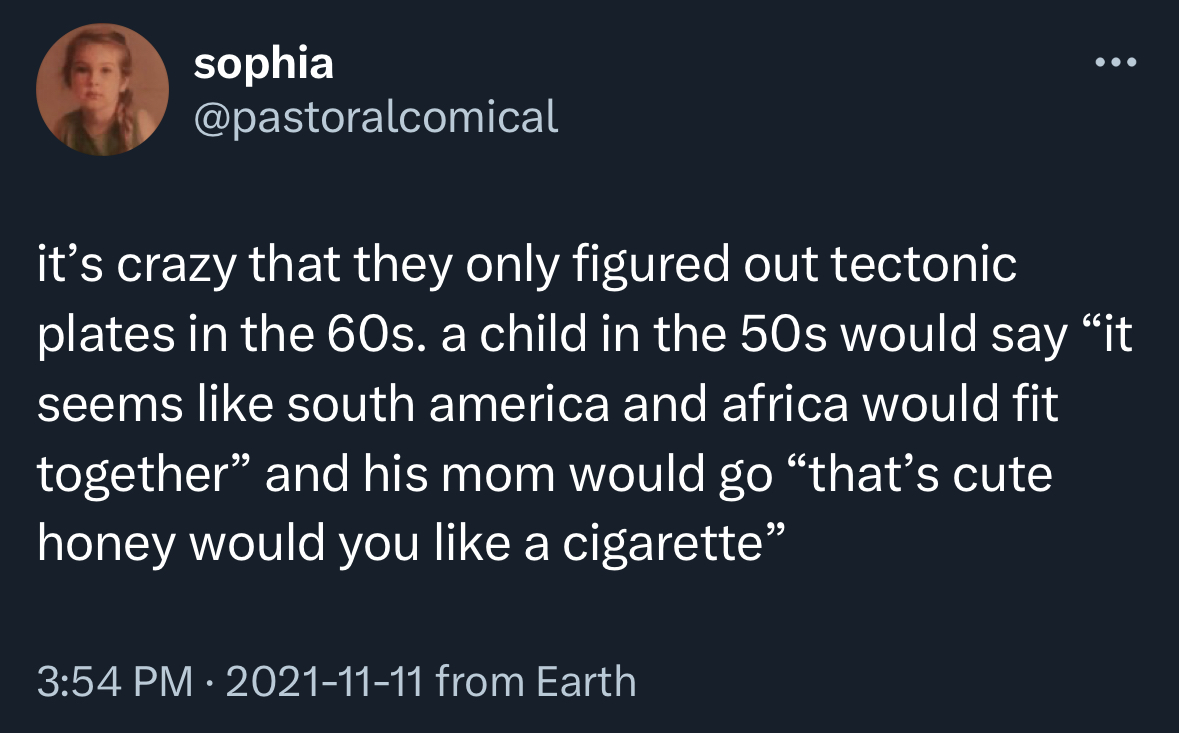Click sophia's profile avatar picture

point(102,90)
